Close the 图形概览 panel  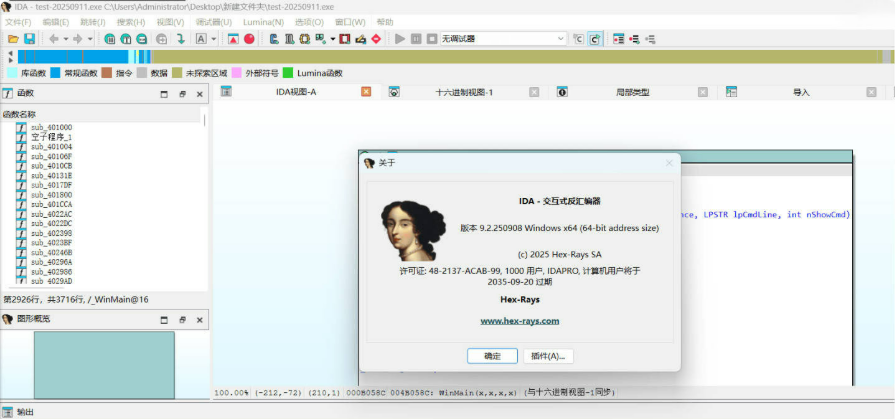[x=199, y=320]
